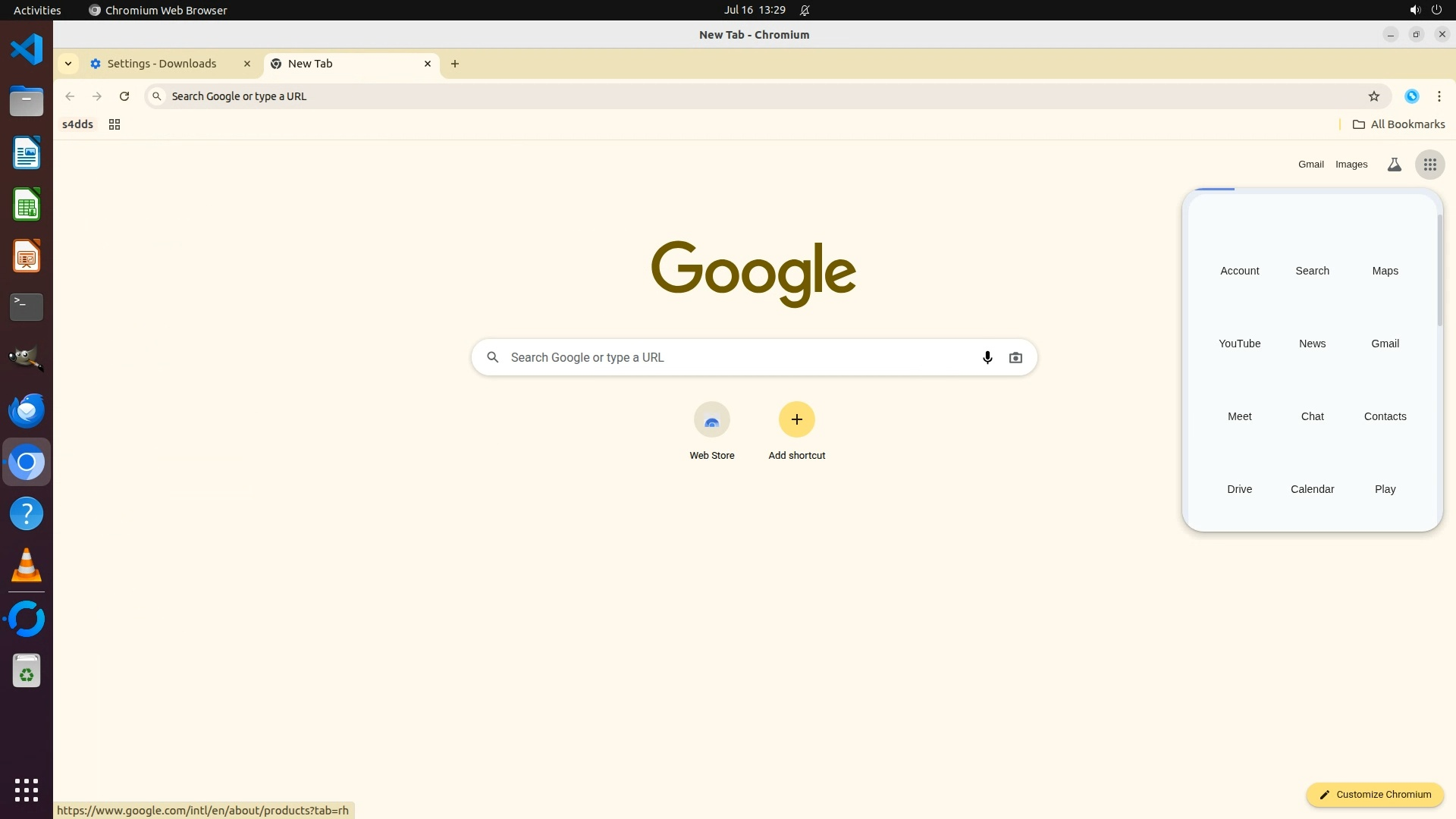Open the tab groups grid icon in bookmarks bar
This screenshot has height=819, width=1456.
[115, 124]
